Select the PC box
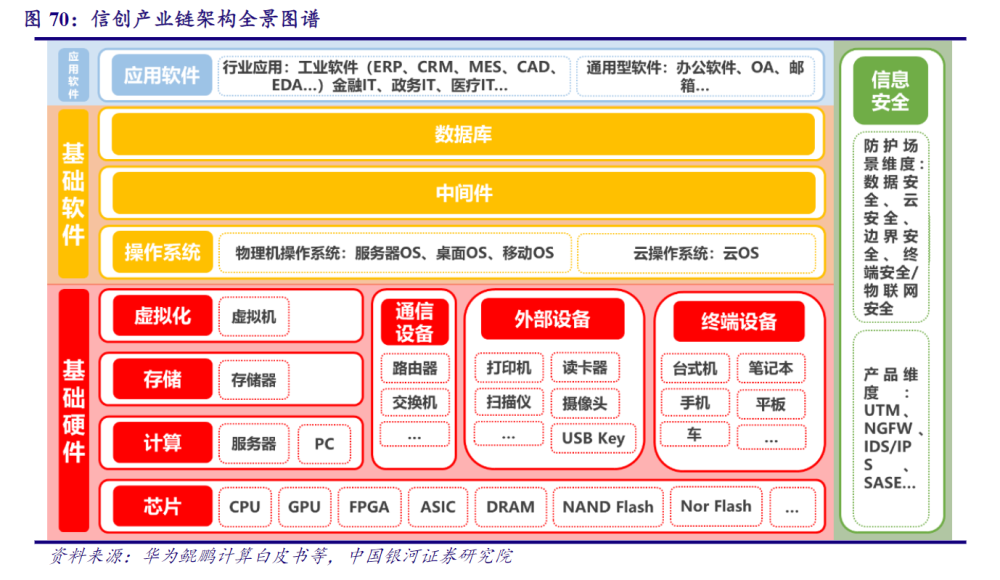 tap(325, 443)
